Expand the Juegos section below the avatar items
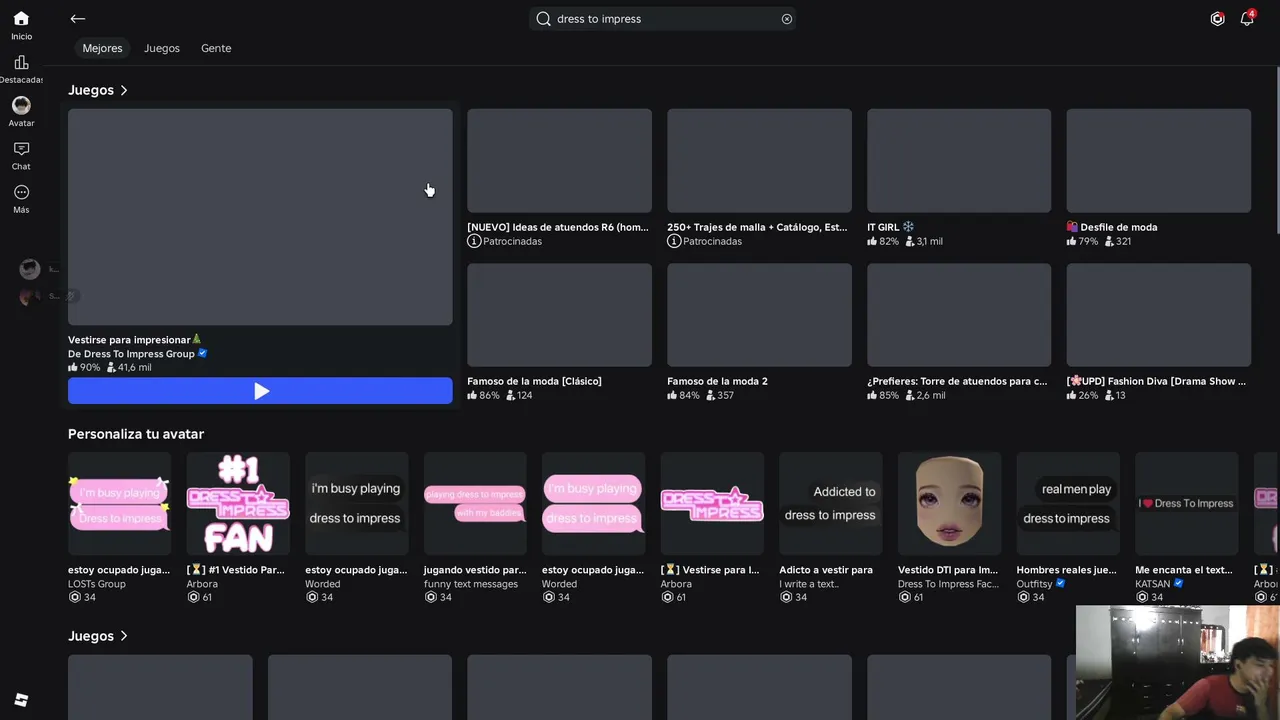This screenshot has width=1280, height=720. tap(98, 636)
